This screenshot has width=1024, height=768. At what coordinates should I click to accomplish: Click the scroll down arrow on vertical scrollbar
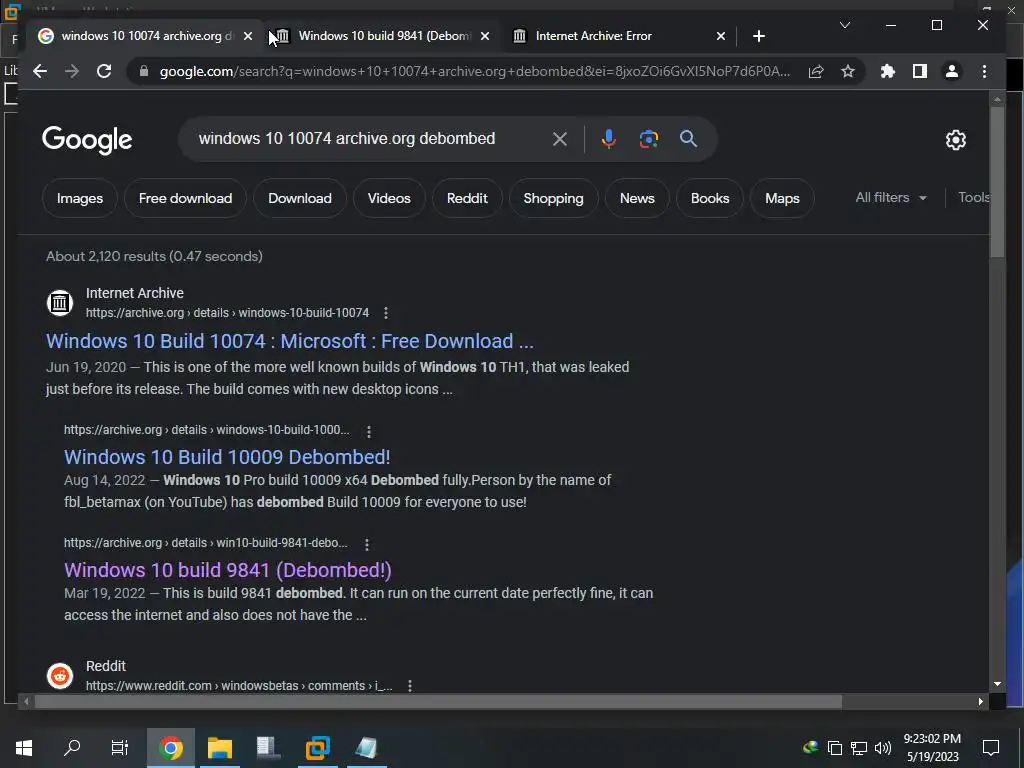997,684
